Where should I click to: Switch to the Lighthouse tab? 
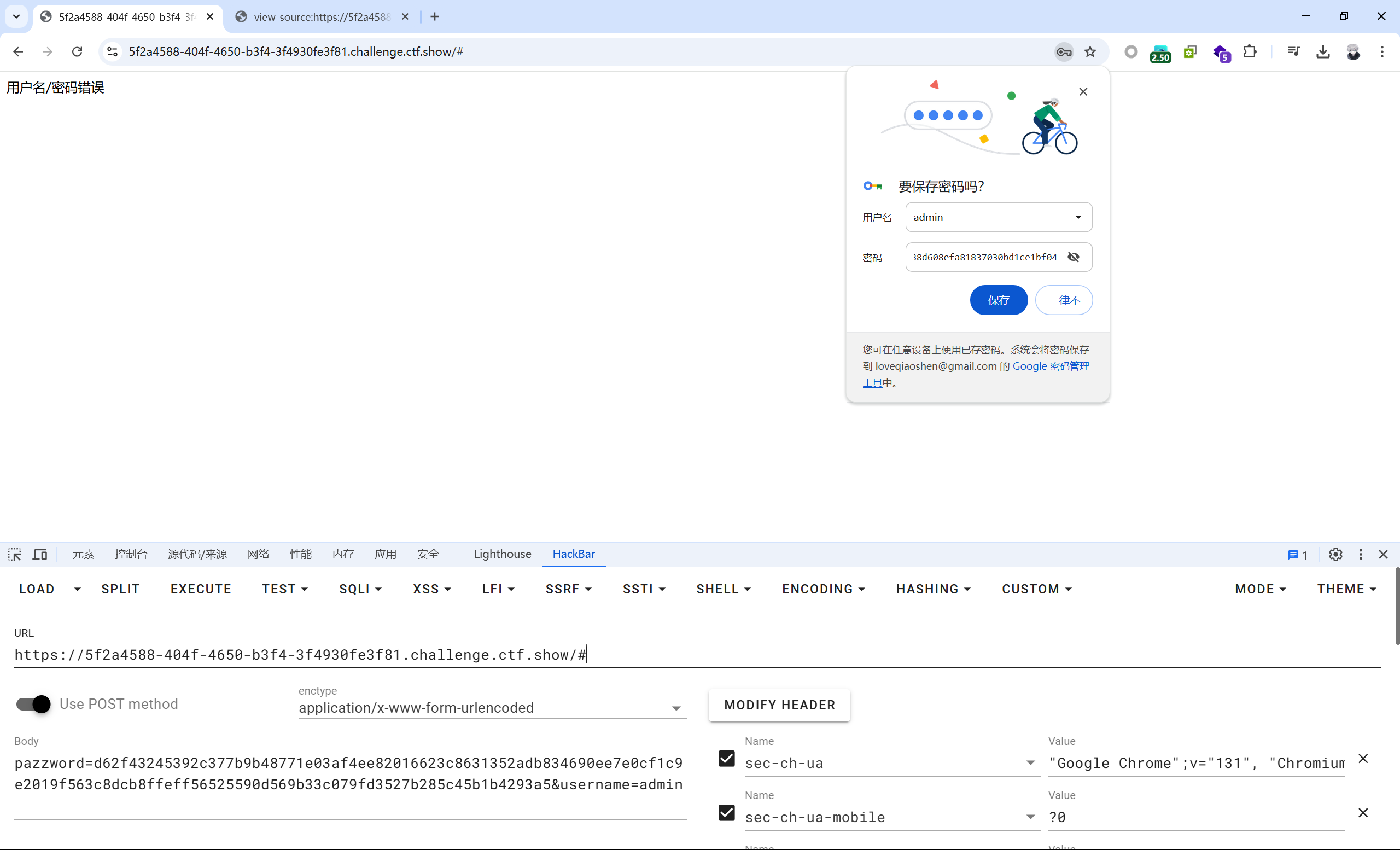click(502, 554)
